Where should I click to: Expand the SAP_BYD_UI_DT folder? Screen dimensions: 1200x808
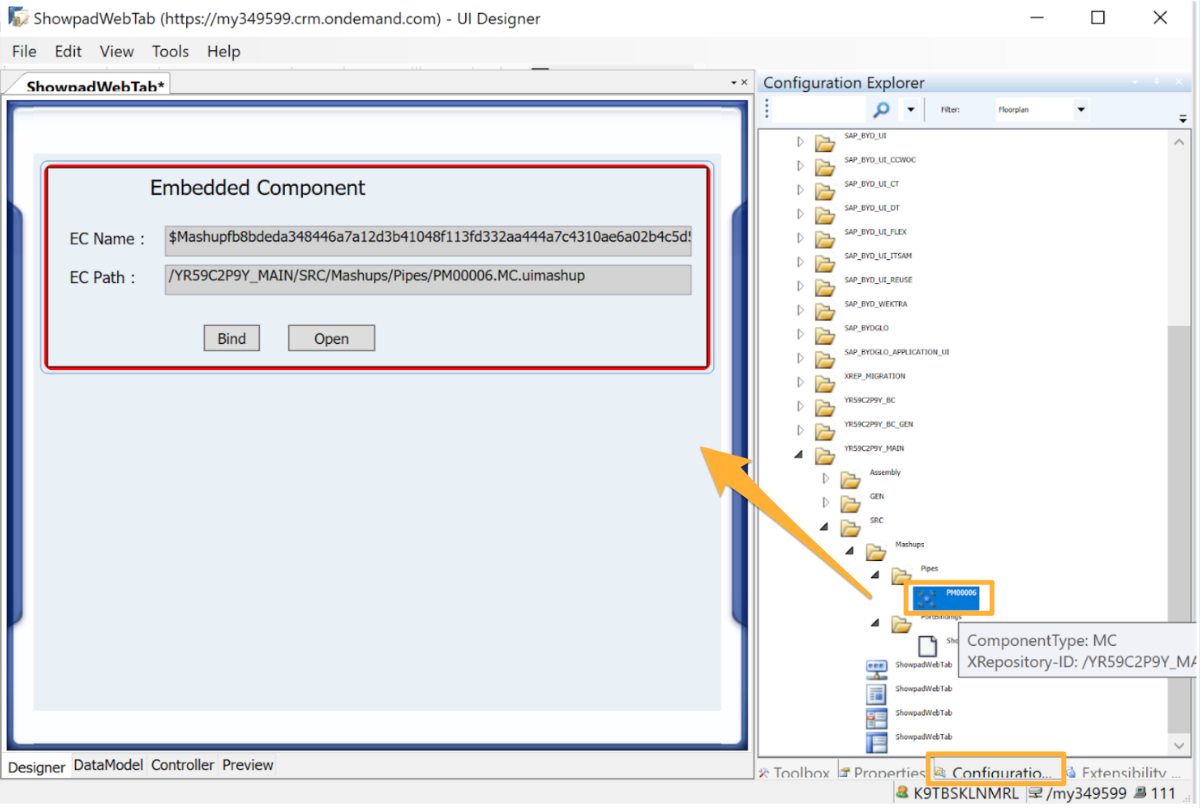[799, 214]
